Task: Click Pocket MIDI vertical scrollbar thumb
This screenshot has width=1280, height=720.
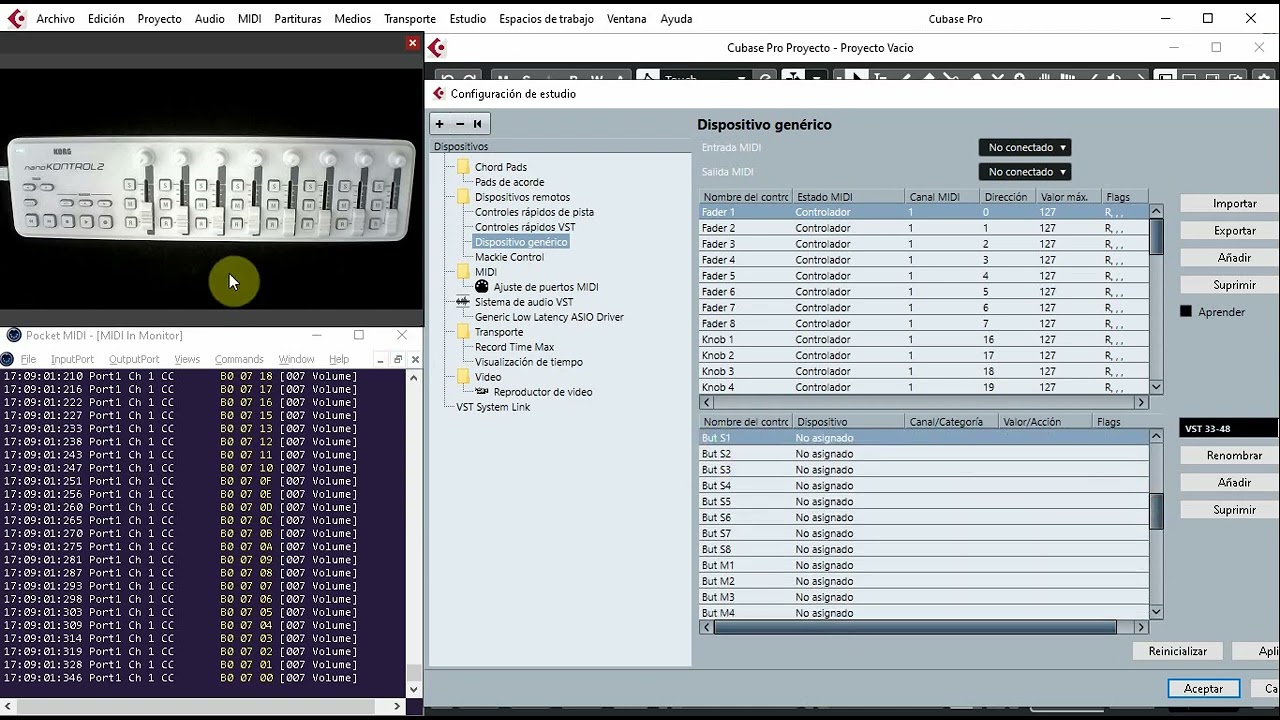Action: [414, 672]
